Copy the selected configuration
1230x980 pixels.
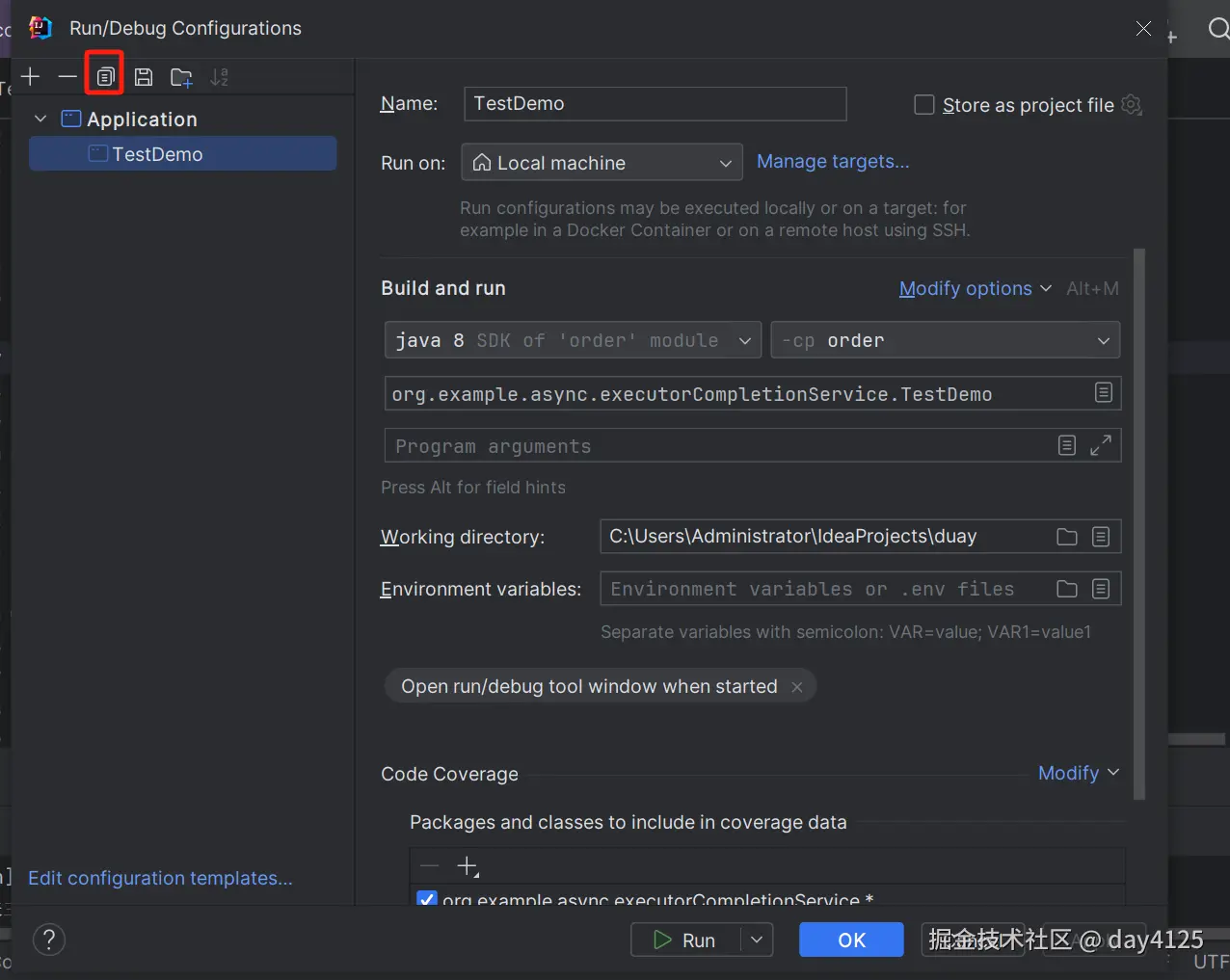105,77
